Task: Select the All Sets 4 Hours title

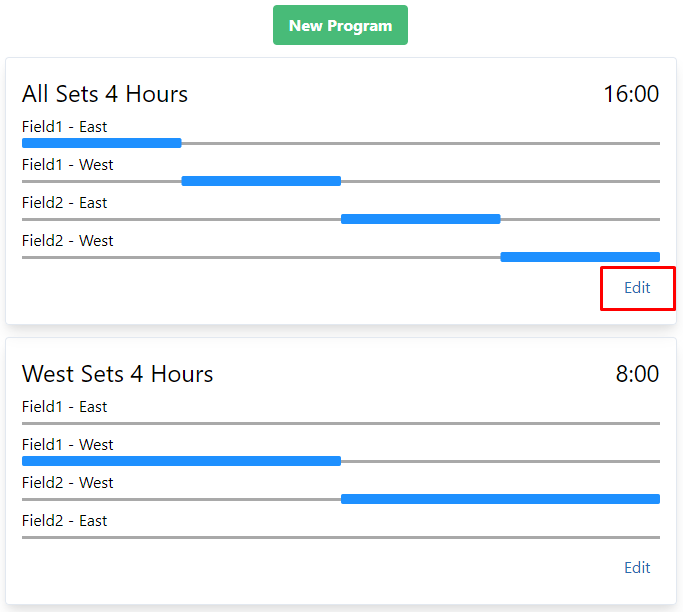Action: click(x=105, y=95)
